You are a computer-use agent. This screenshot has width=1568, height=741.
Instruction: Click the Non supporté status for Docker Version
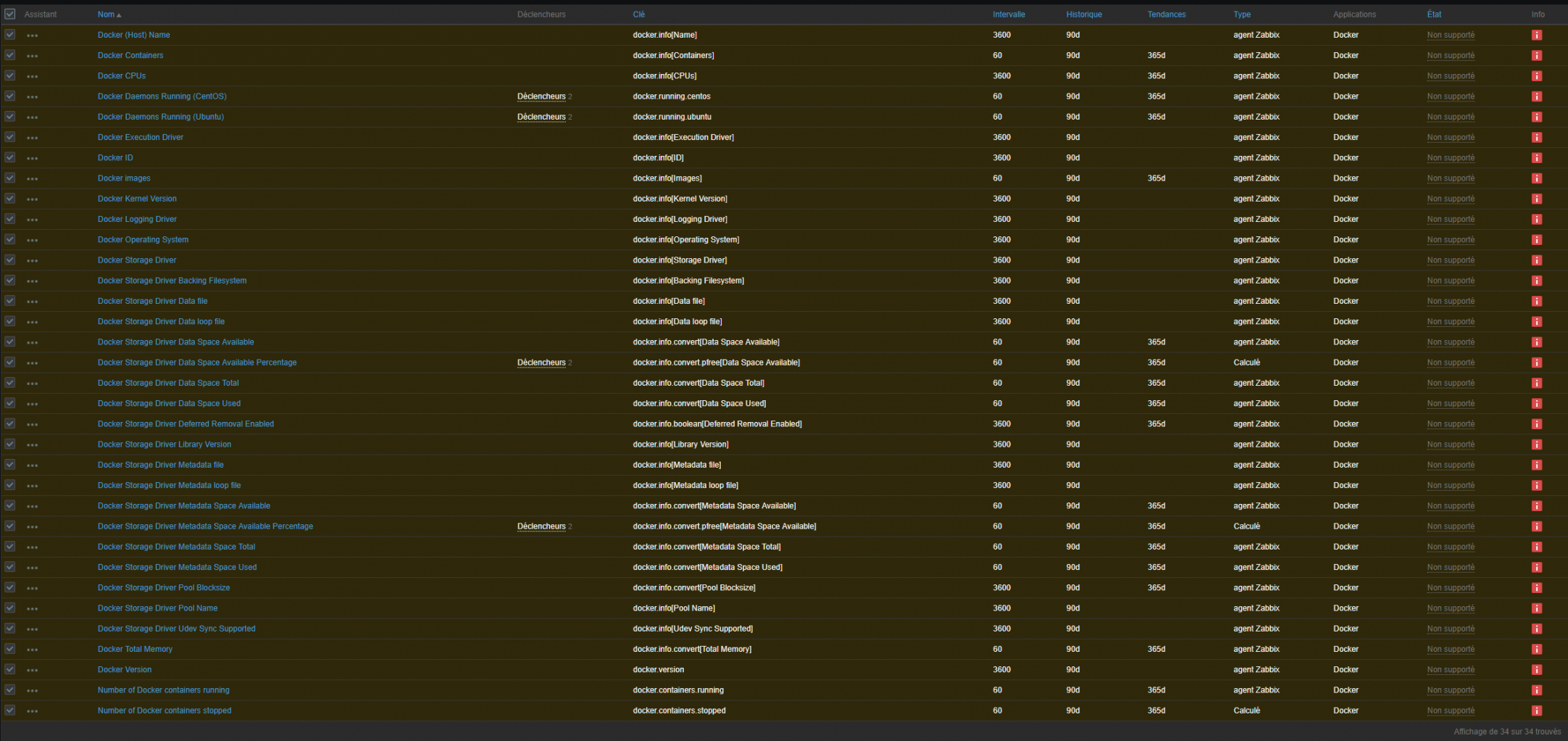[x=1451, y=670]
